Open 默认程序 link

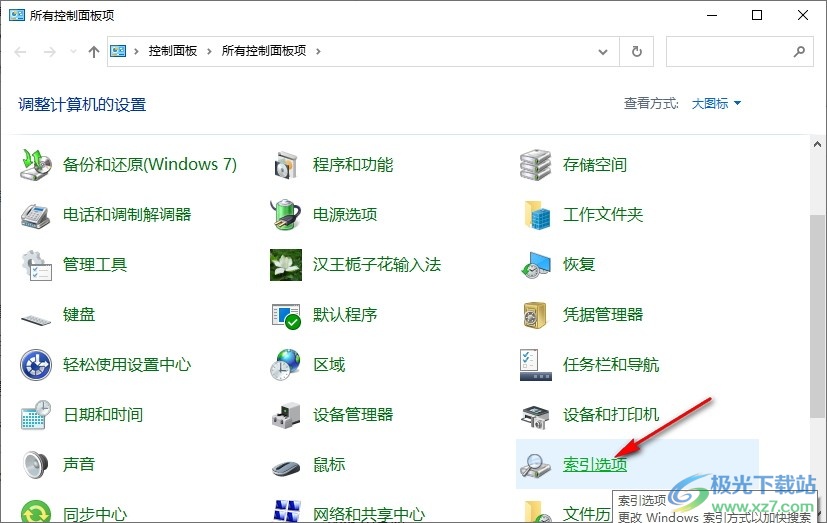(345, 315)
